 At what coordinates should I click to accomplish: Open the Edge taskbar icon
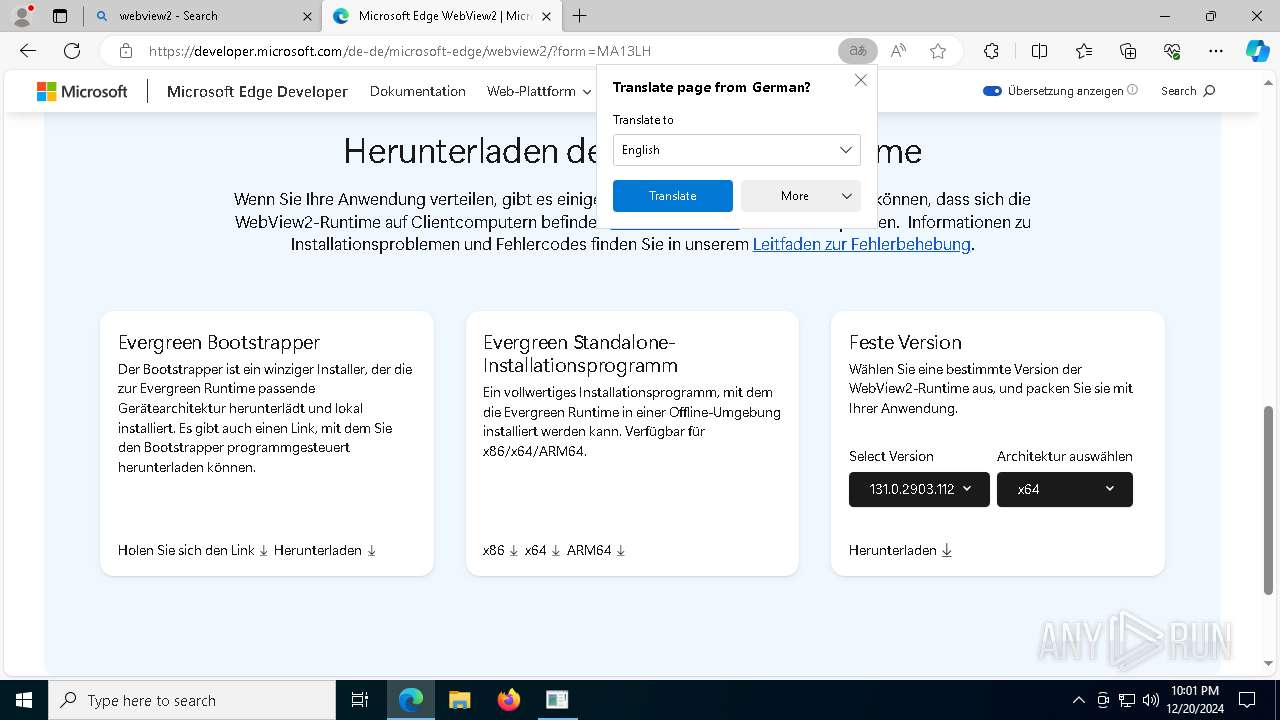pos(411,700)
